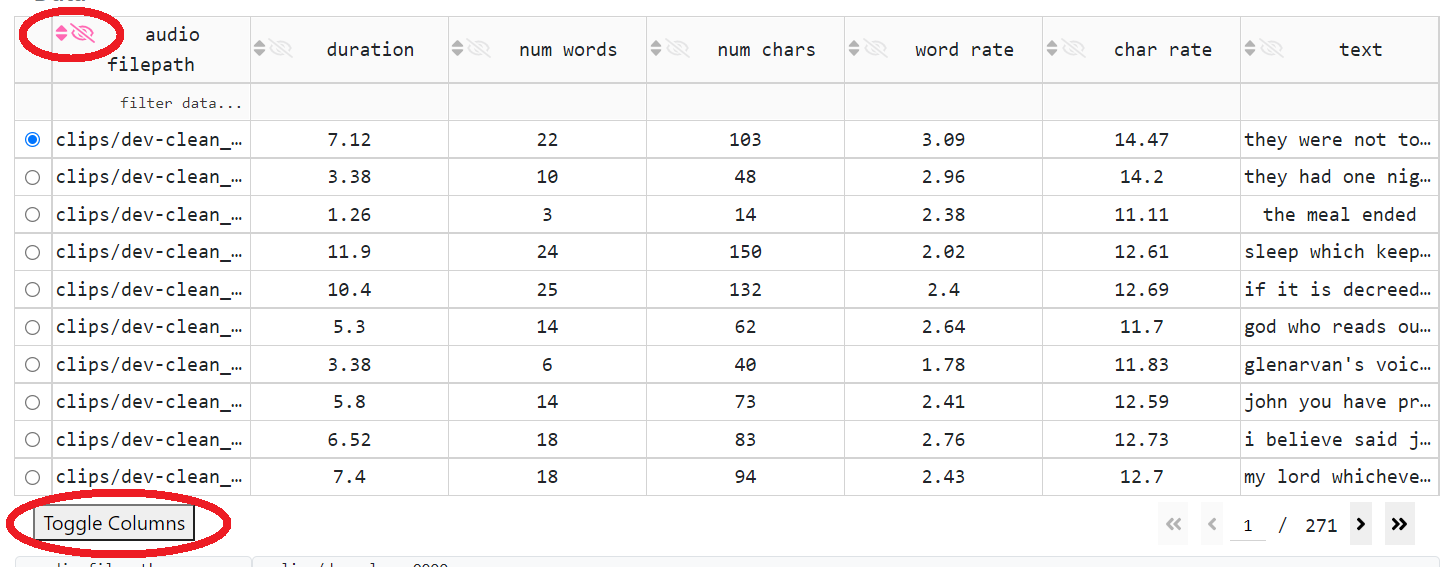Image resolution: width=1449 pixels, height=567 pixels.
Task: Select row with duration 3.38 and 10 words
Action: coord(33,177)
